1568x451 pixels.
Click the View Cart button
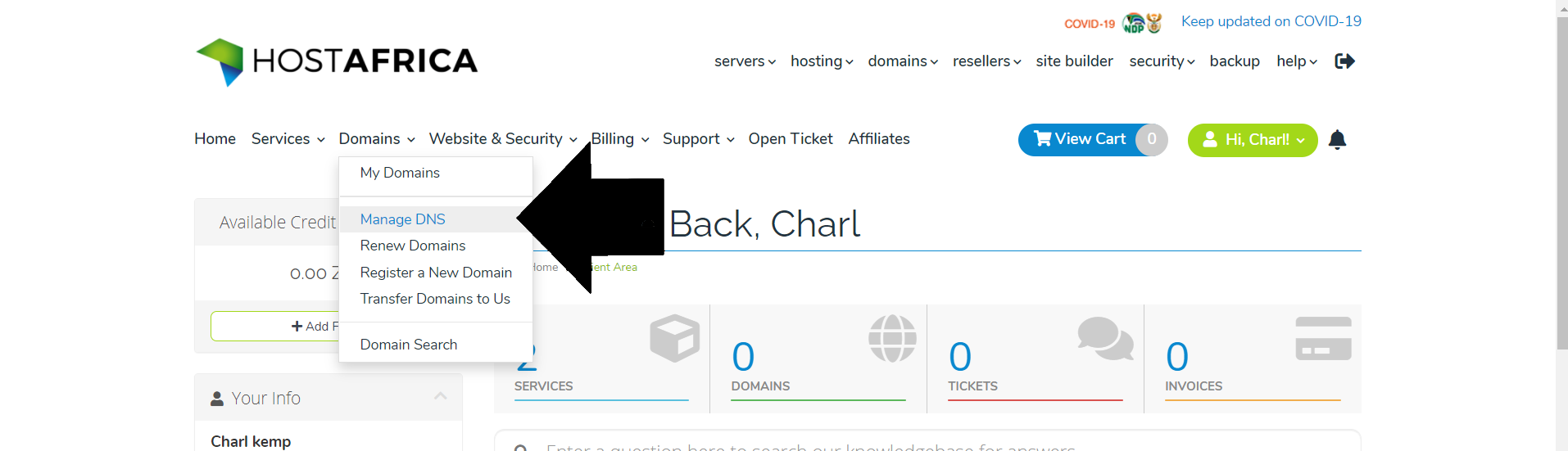[x=1092, y=139]
